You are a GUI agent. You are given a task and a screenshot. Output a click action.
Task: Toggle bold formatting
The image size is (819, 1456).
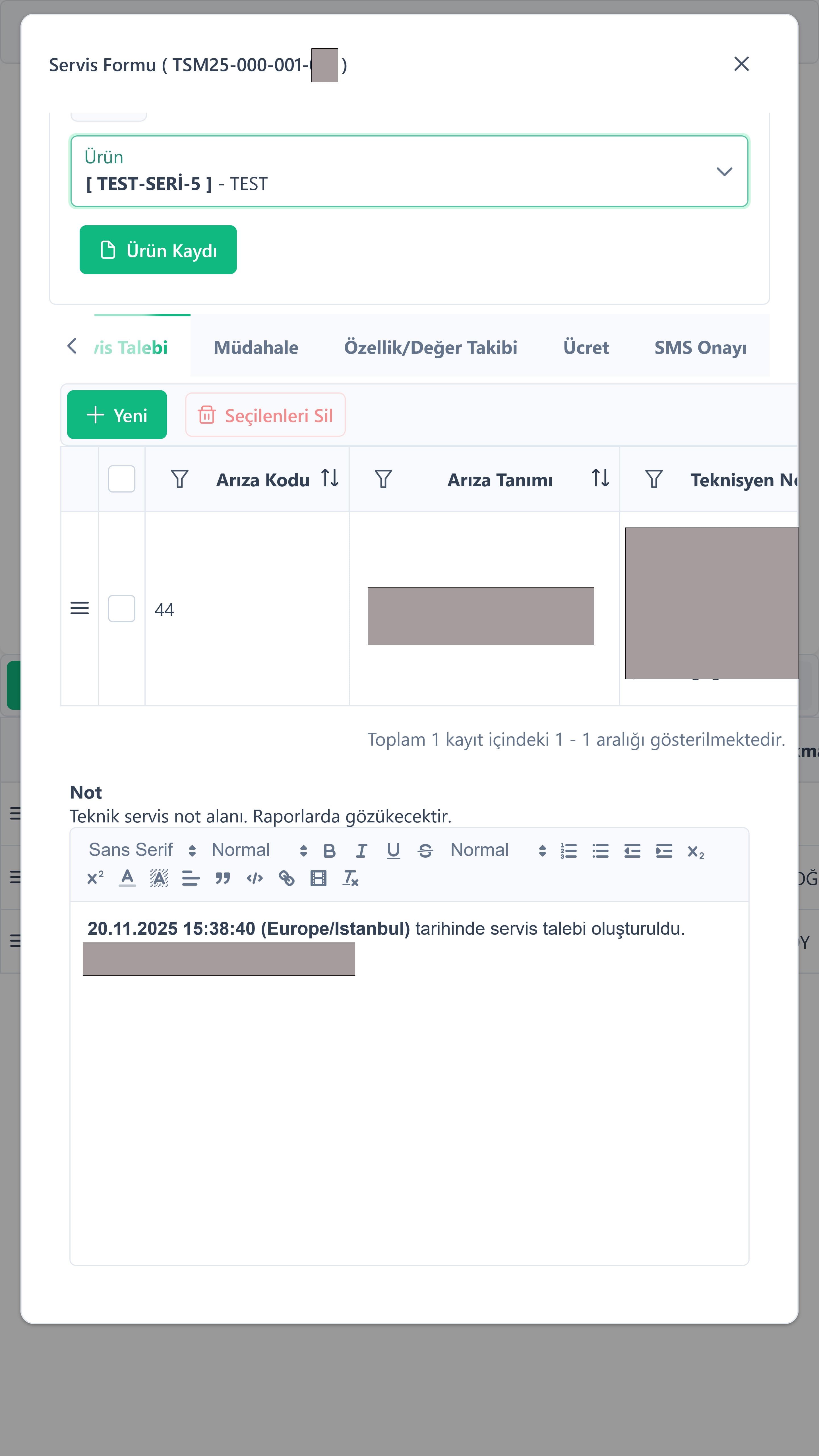(x=330, y=851)
